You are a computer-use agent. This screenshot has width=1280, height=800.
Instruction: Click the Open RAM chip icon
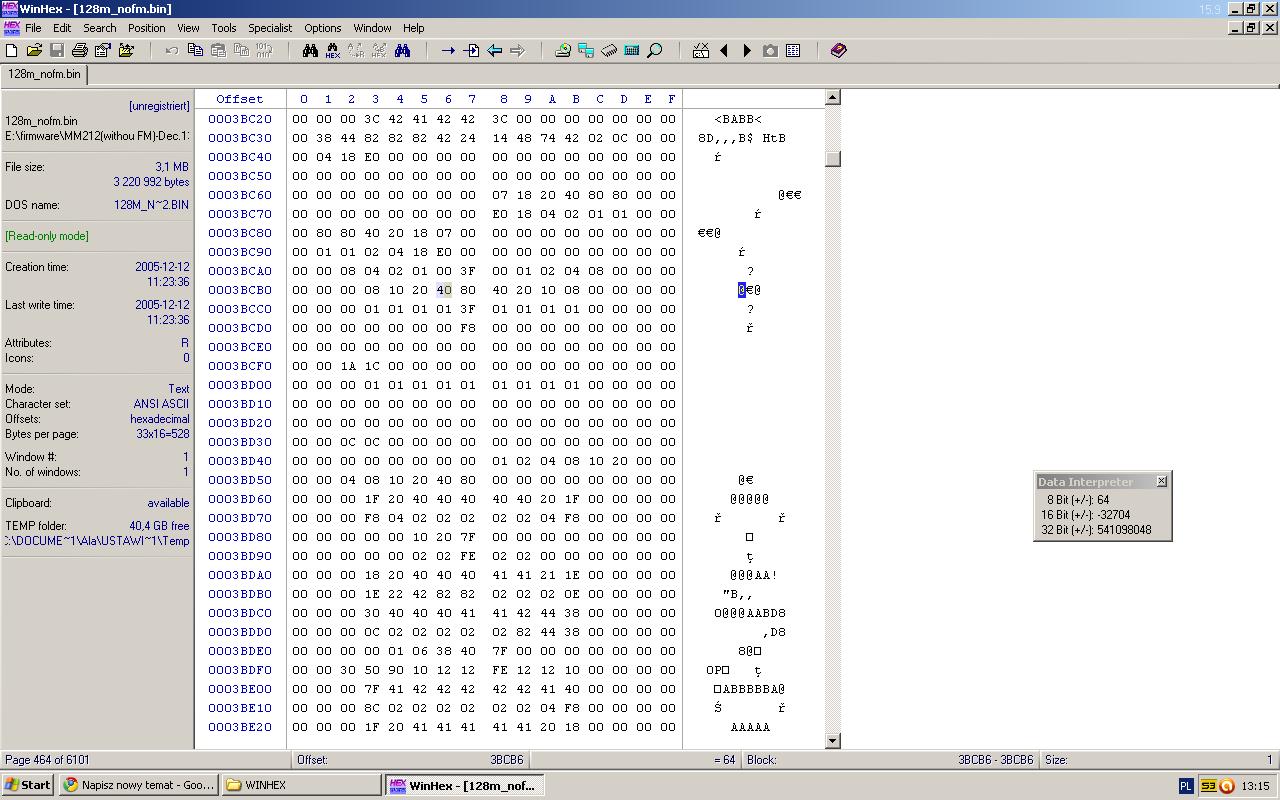[x=609, y=50]
